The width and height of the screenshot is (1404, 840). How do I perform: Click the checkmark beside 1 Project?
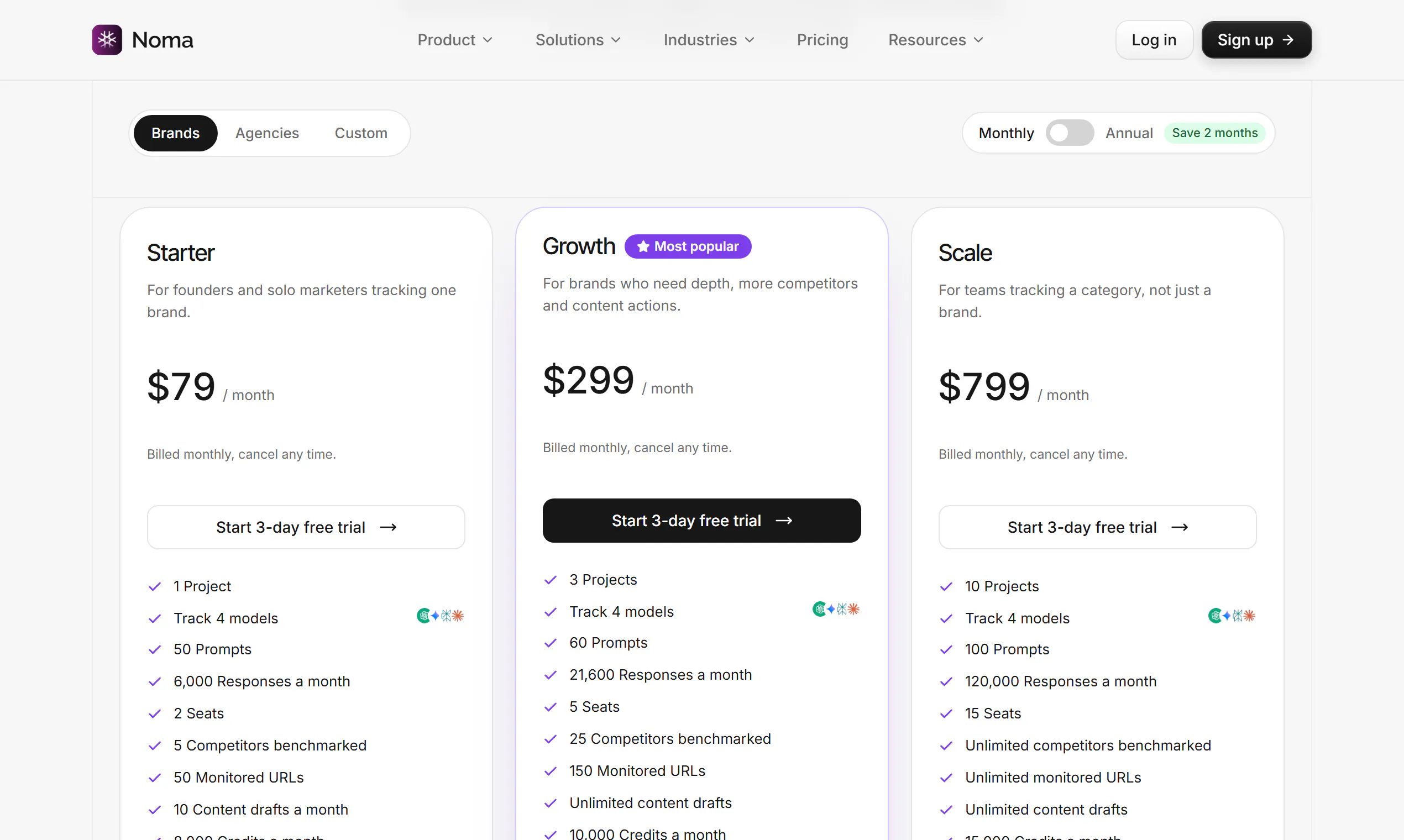tap(155, 586)
